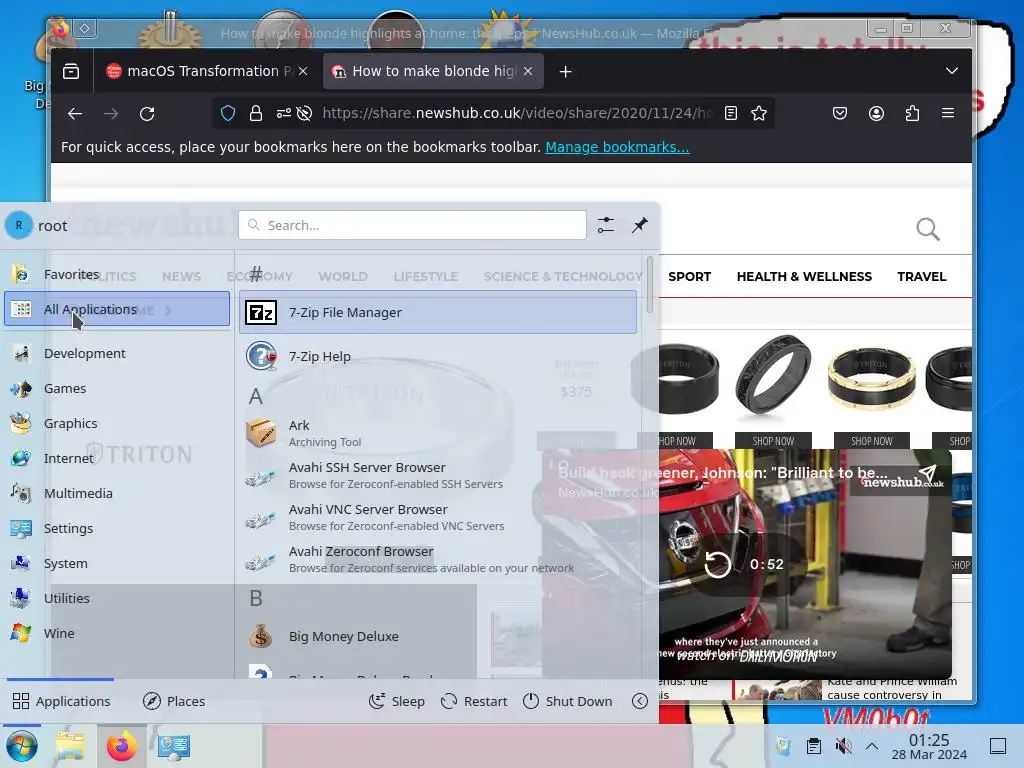Screen dimensions: 1024x768
Task: Open a new Firefox tab
Action: 566,71
